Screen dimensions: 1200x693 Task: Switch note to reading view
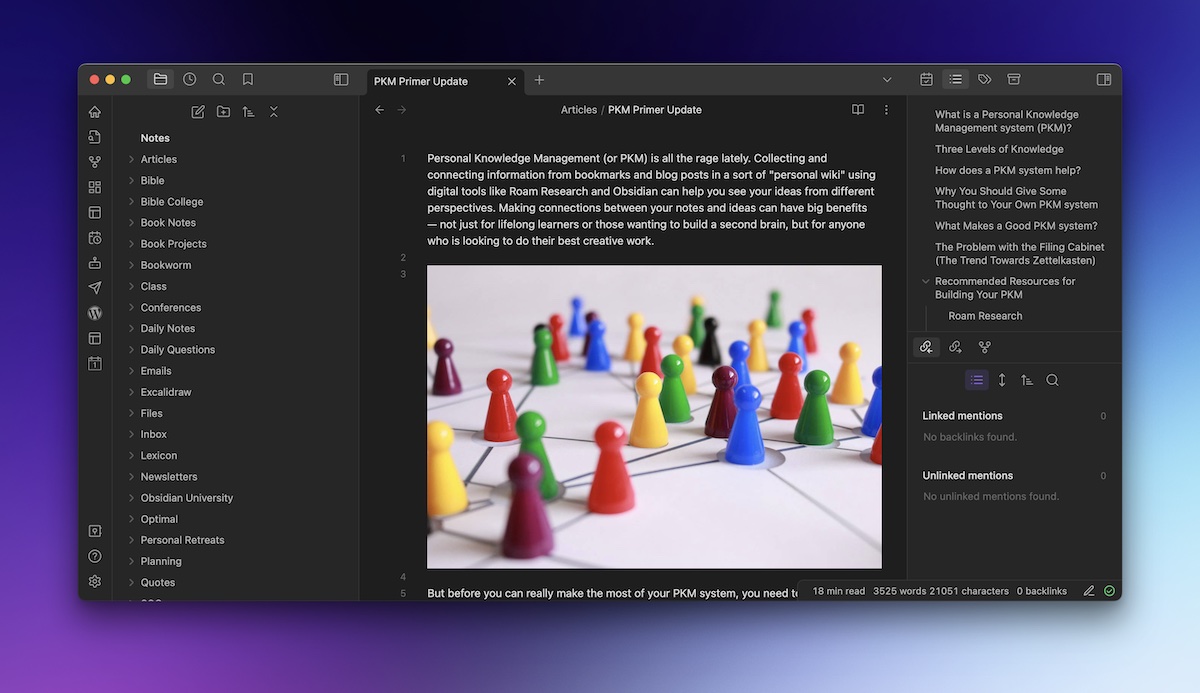tap(858, 110)
